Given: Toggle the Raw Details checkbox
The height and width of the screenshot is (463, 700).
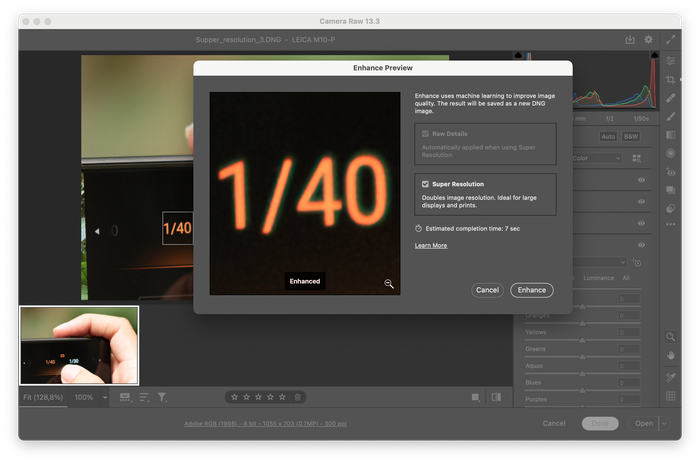Looking at the screenshot, I should 425,133.
